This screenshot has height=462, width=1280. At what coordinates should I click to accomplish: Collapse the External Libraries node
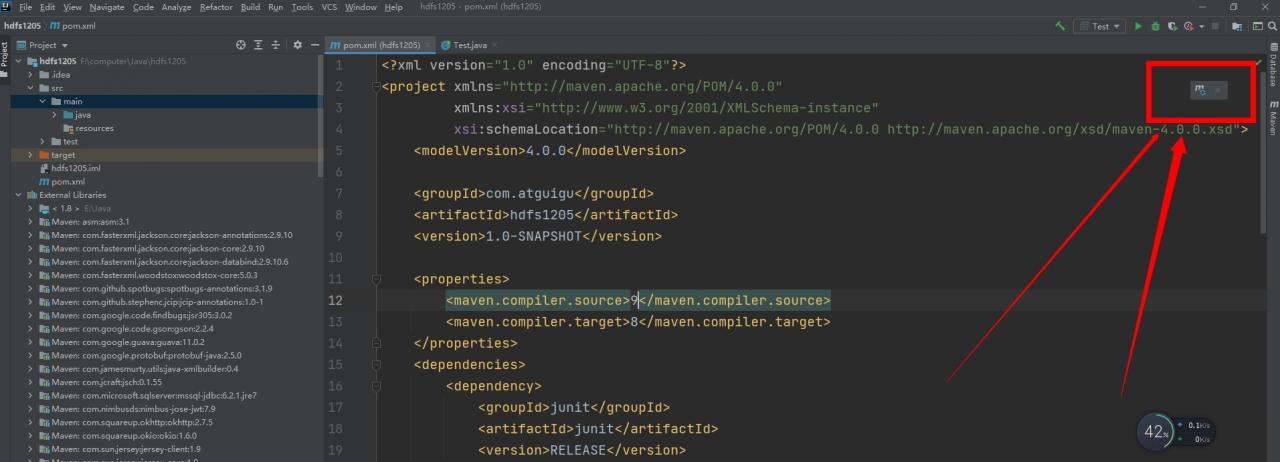[x=19, y=195]
